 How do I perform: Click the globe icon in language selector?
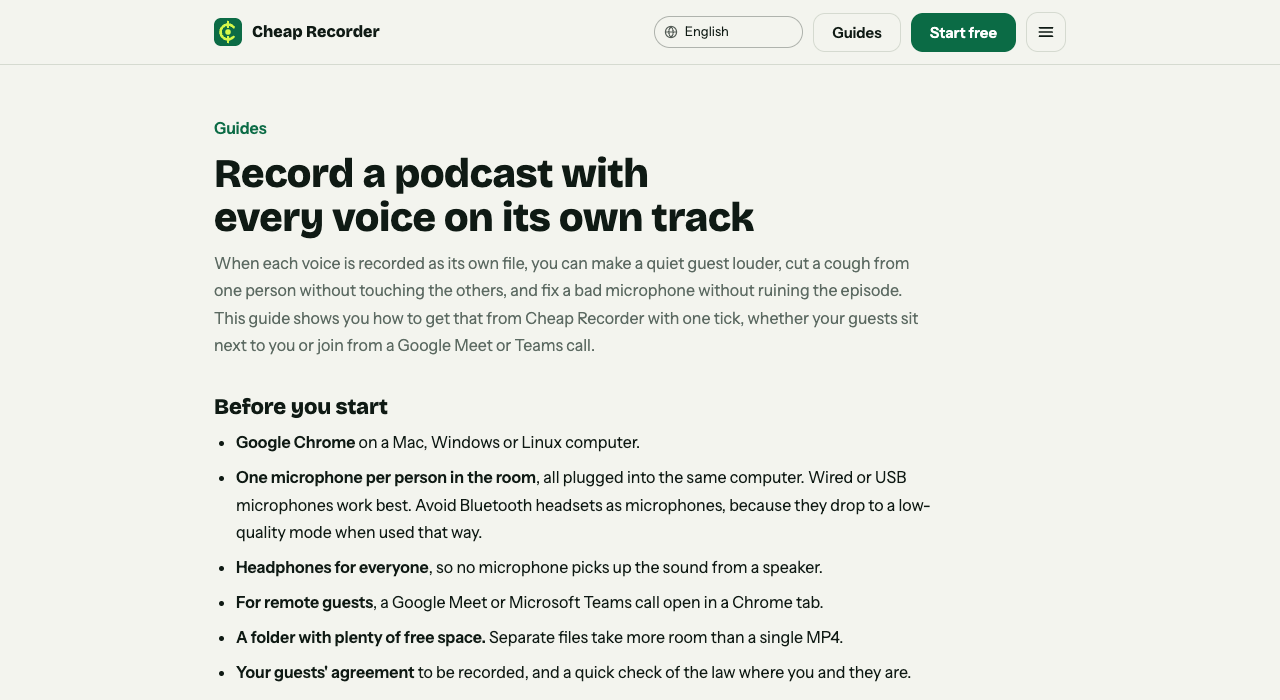[x=671, y=32]
